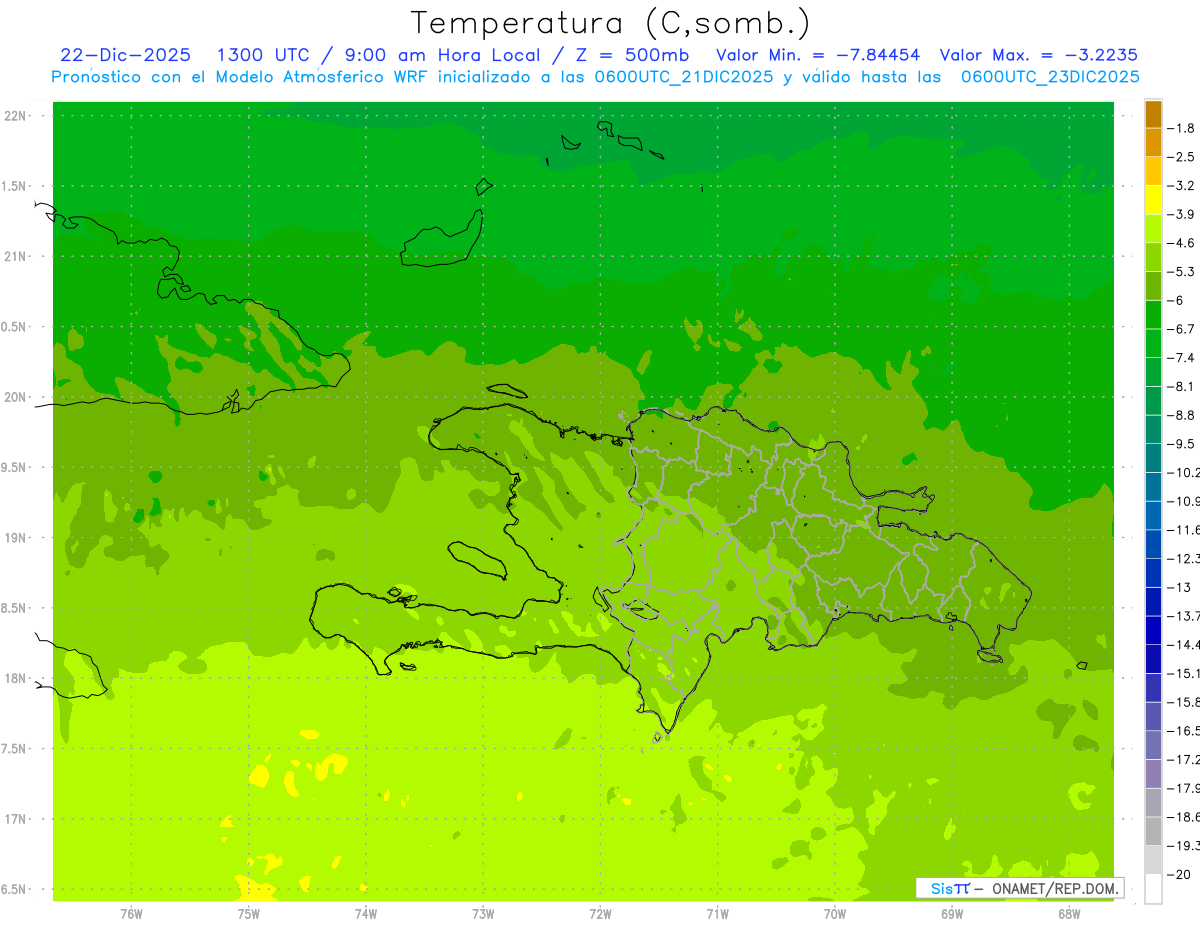Image resolution: width=1200 pixels, height=927 pixels.
Task: Click the valid-until time "0600UTC_23DIC2025"
Action: pyautogui.click(x=1050, y=77)
